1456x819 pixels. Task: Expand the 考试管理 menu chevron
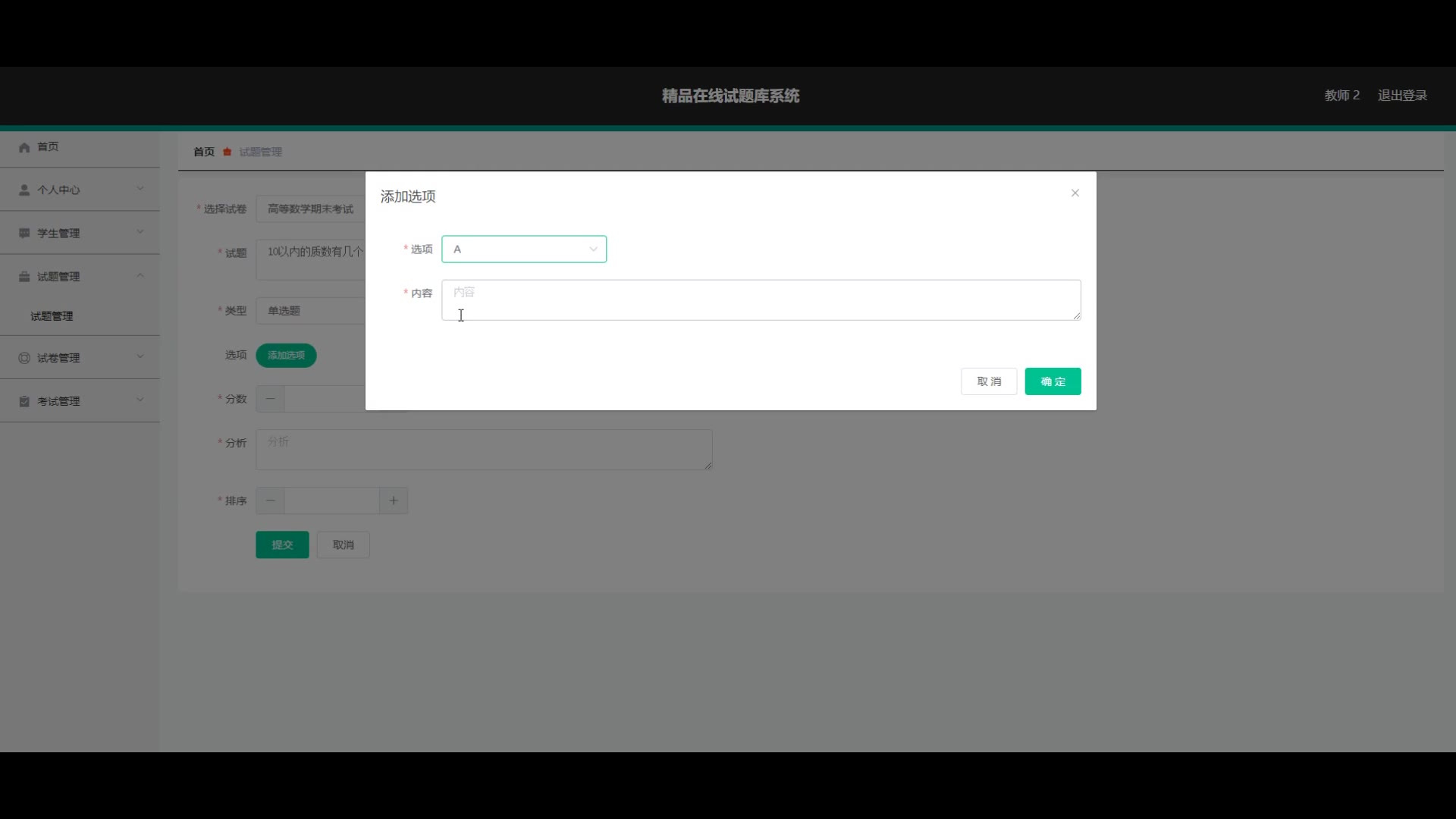click(140, 400)
